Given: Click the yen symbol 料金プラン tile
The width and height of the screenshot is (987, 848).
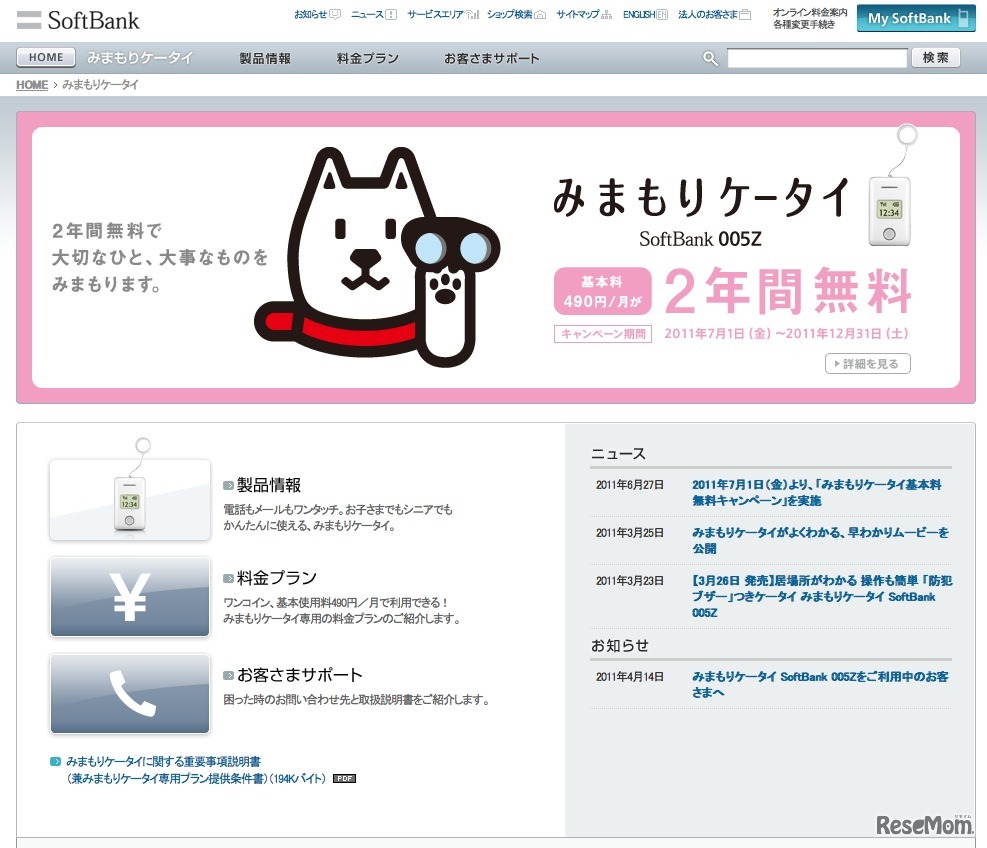Looking at the screenshot, I should pos(130,597).
